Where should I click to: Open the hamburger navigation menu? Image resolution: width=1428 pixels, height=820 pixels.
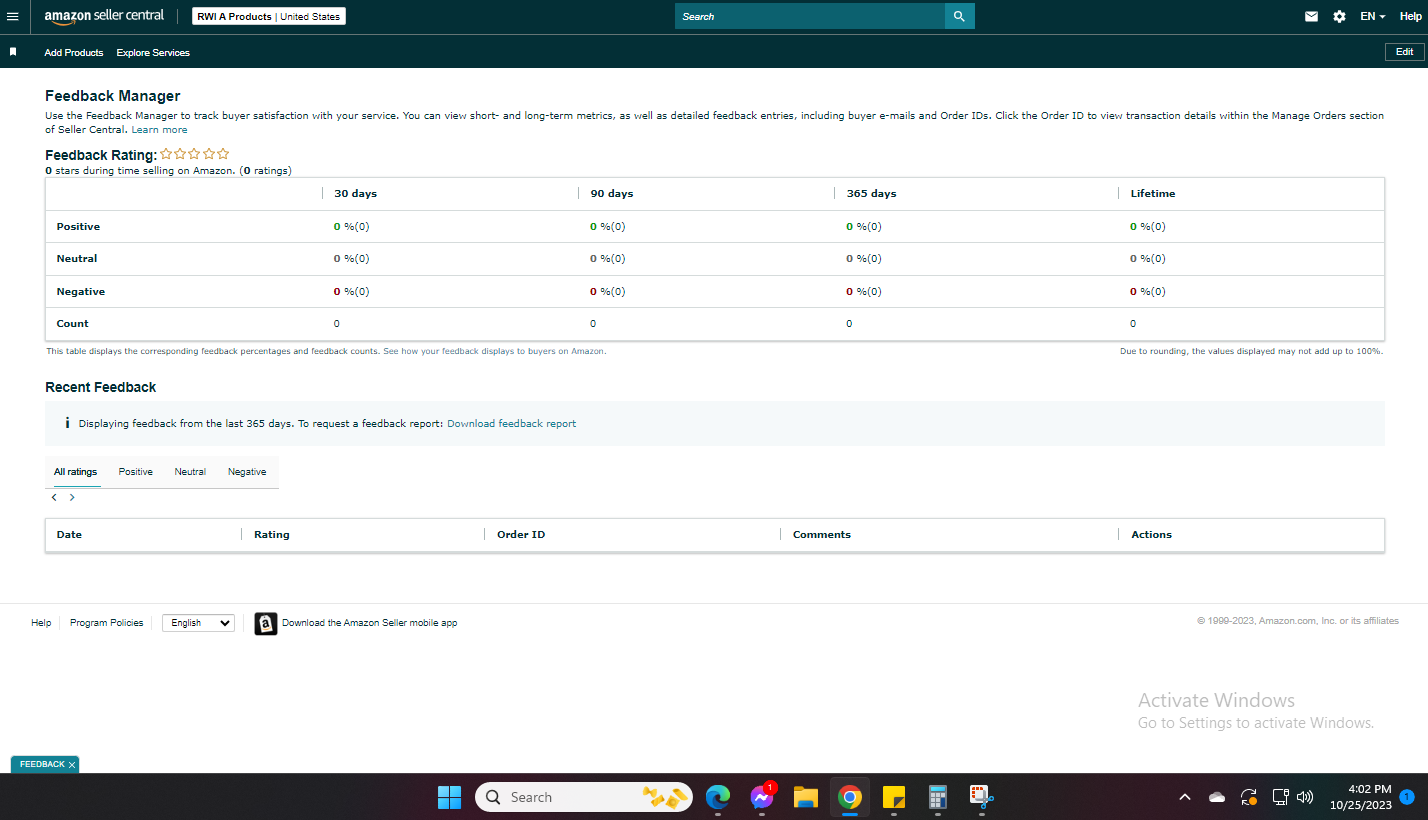13,17
